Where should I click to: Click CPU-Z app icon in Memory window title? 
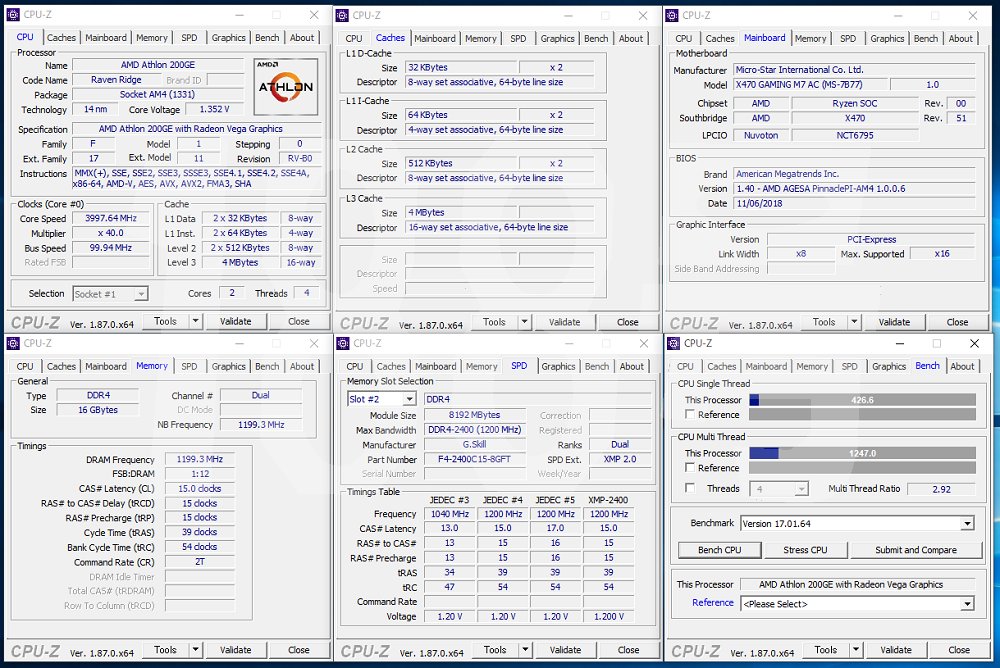point(13,343)
